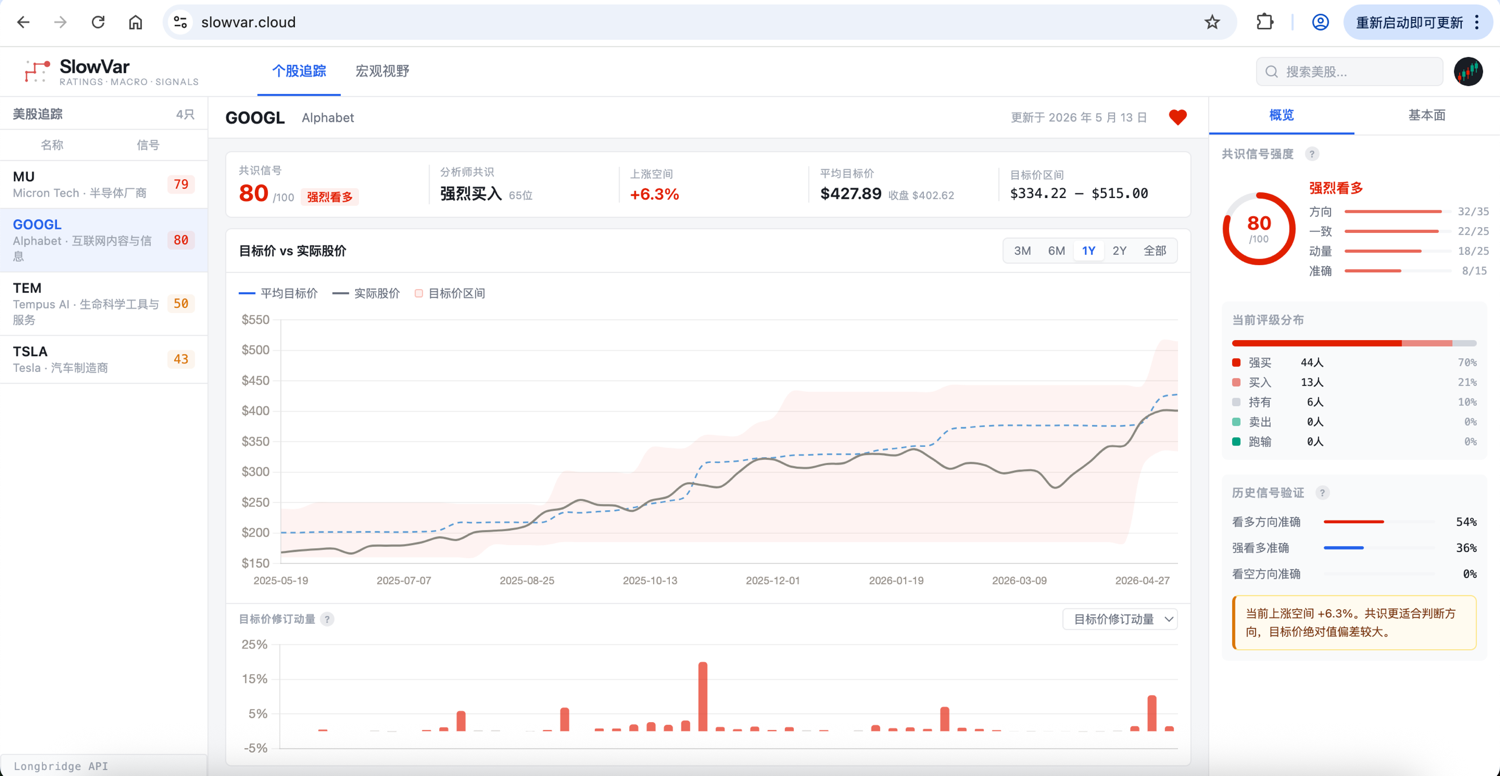1500x776 pixels.
Task: Open the 基本面 panel tab
Action: click(1426, 115)
